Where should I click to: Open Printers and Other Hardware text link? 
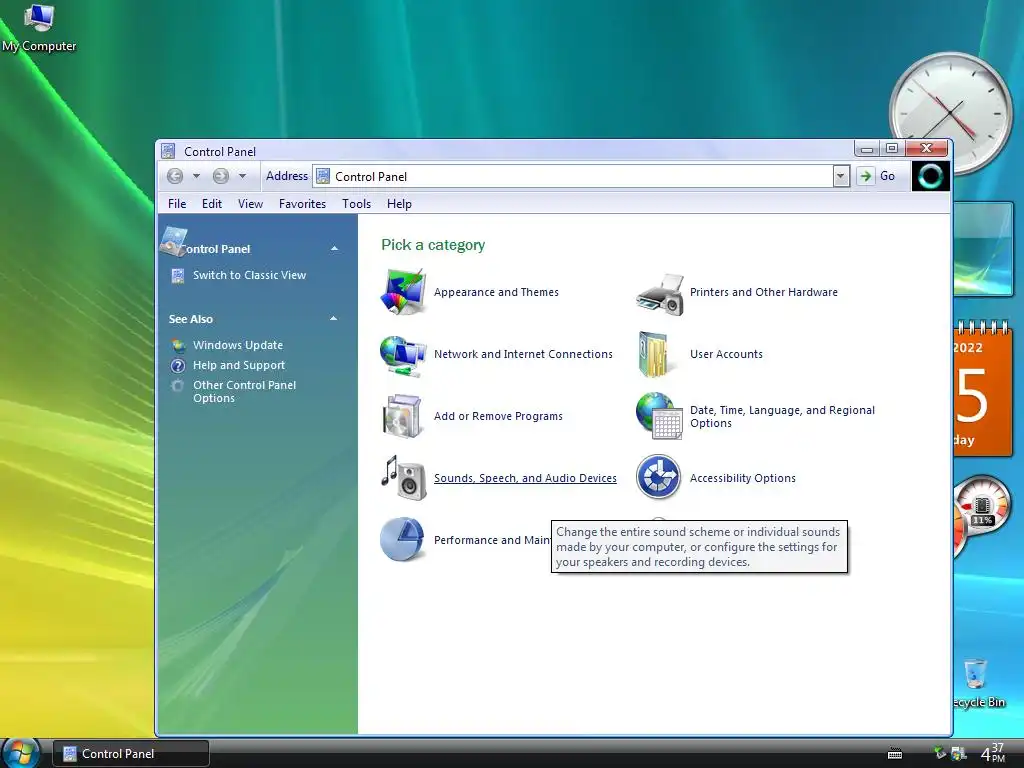(763, 292)
